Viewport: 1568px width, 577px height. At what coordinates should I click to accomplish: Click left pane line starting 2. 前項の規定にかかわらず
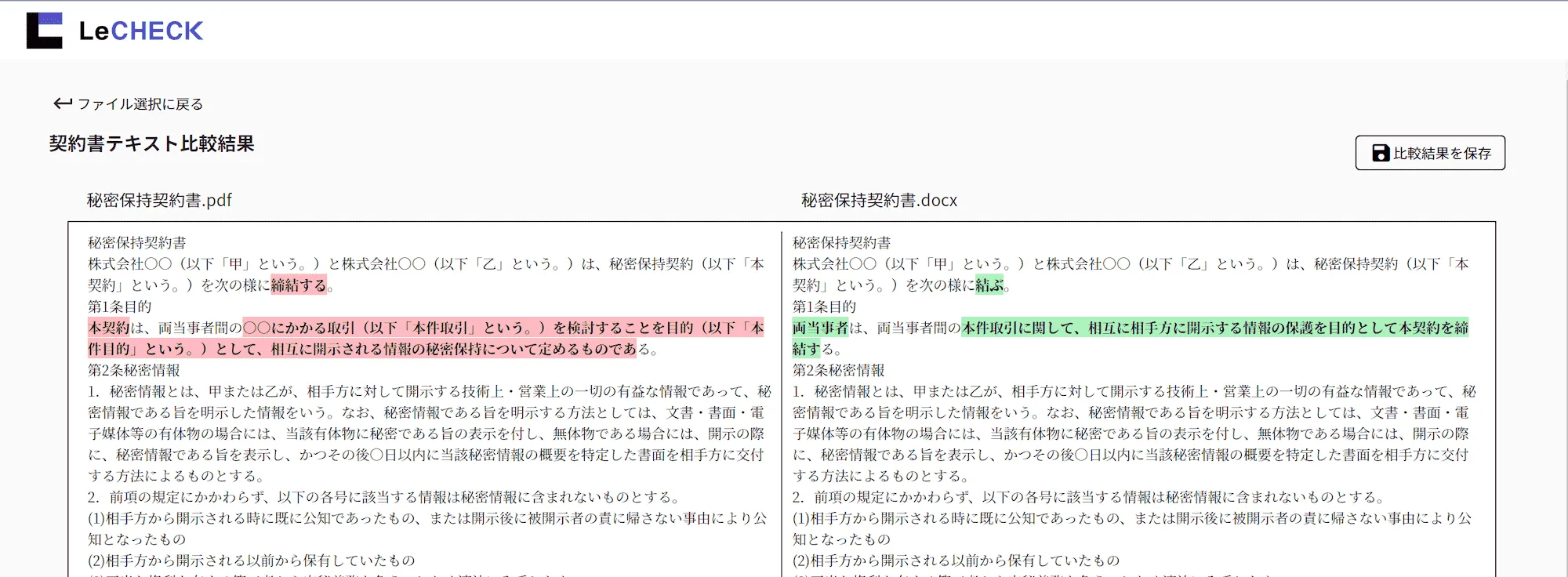pos(384,497)
